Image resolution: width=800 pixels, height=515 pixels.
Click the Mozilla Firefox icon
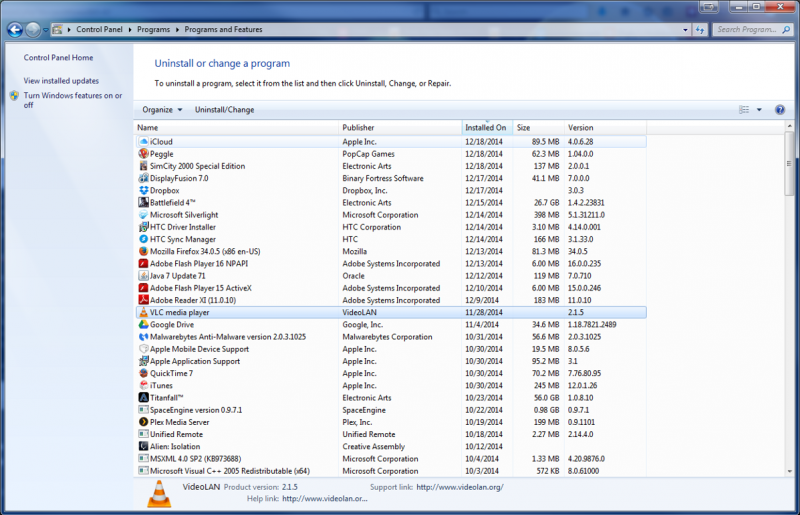point(143,252)
